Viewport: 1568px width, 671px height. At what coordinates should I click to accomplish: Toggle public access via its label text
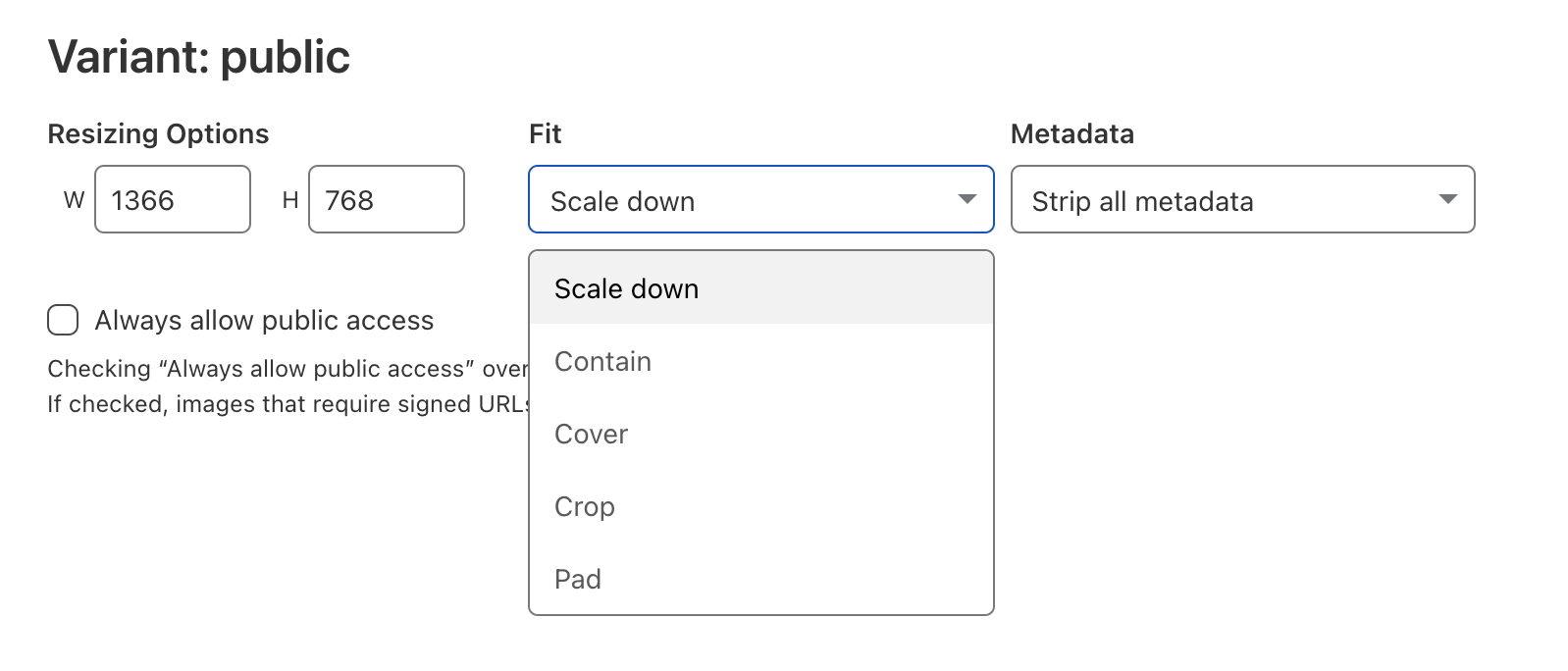click(263, 320)
